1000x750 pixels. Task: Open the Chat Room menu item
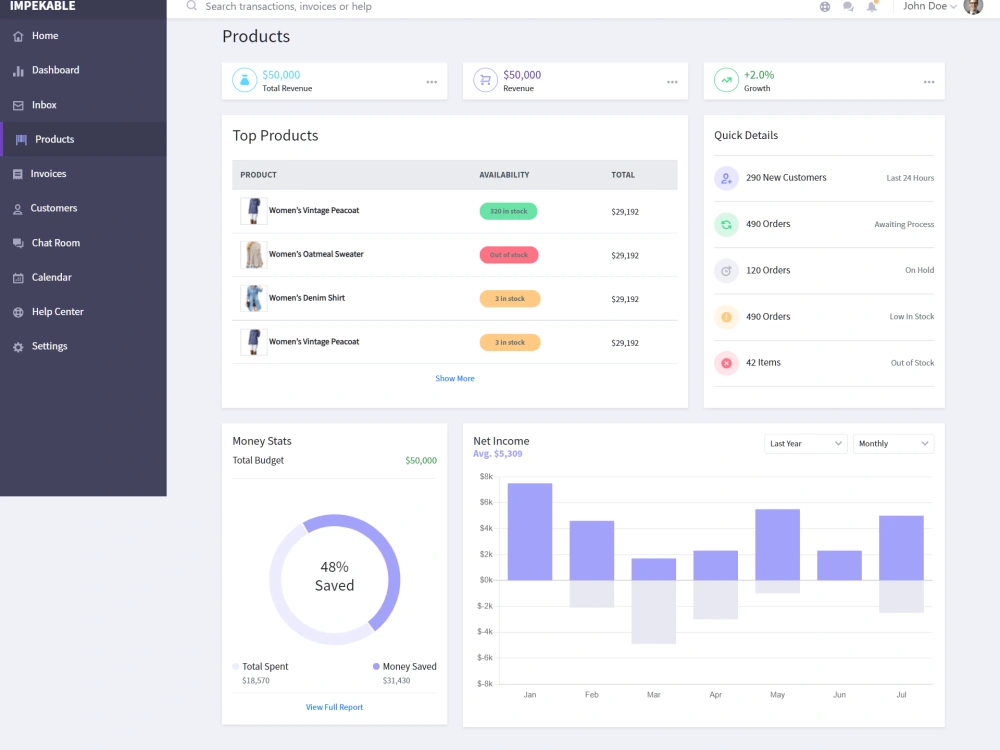point(83,243)
